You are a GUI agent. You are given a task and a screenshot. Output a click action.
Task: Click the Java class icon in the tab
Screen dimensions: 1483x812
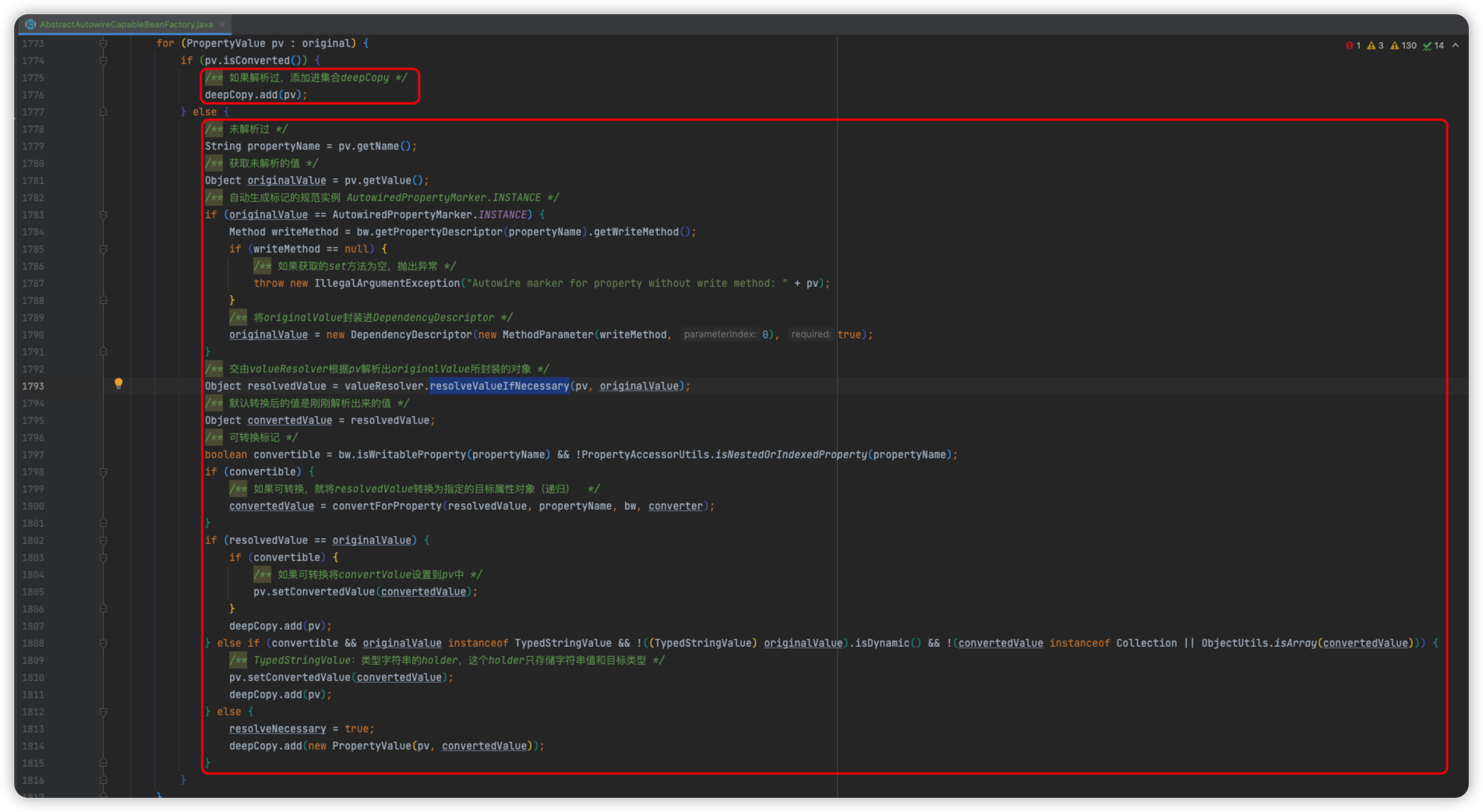pos(30,24)
